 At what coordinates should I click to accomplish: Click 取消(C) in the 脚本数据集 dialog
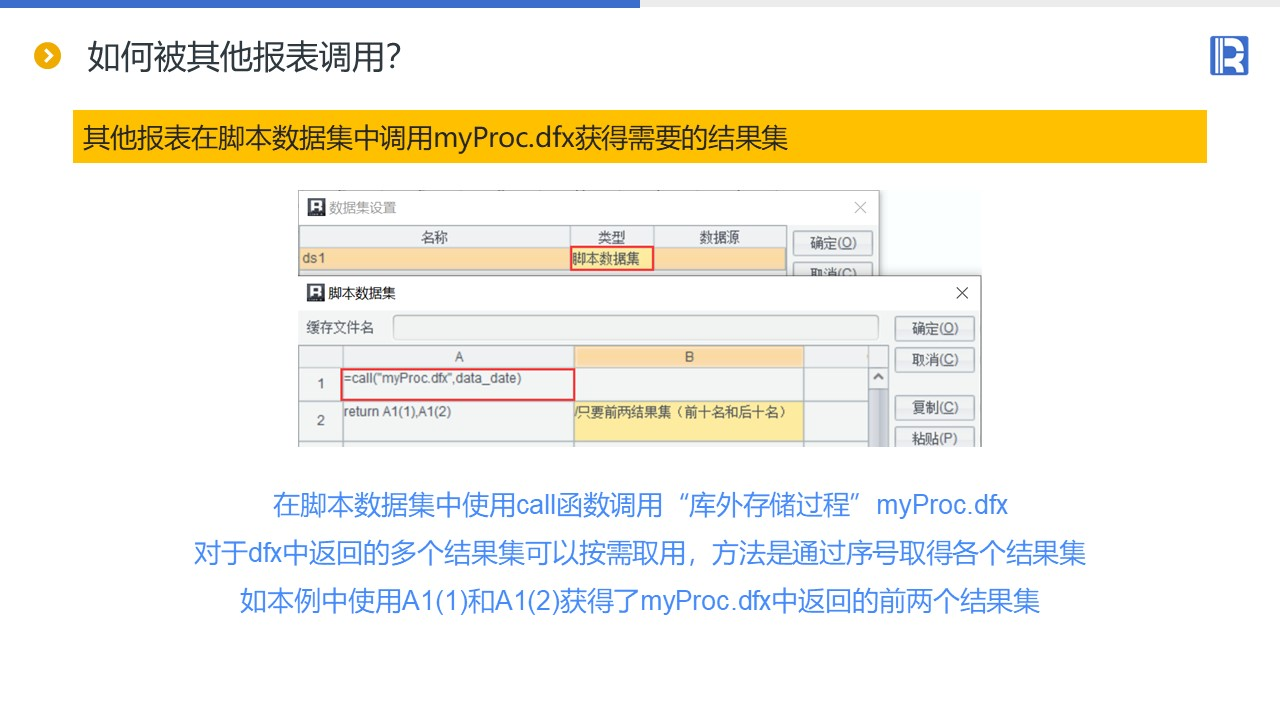click(934, 360)
